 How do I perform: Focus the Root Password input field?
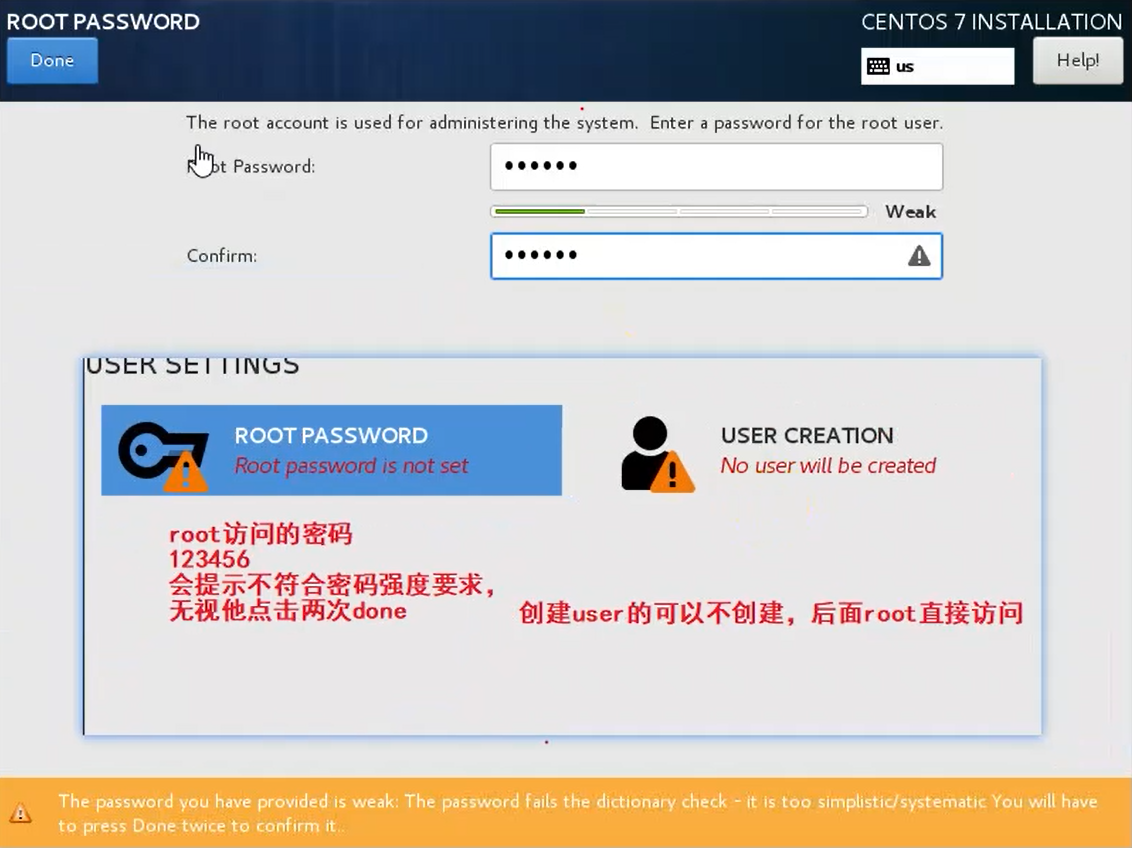coord(716,167)
